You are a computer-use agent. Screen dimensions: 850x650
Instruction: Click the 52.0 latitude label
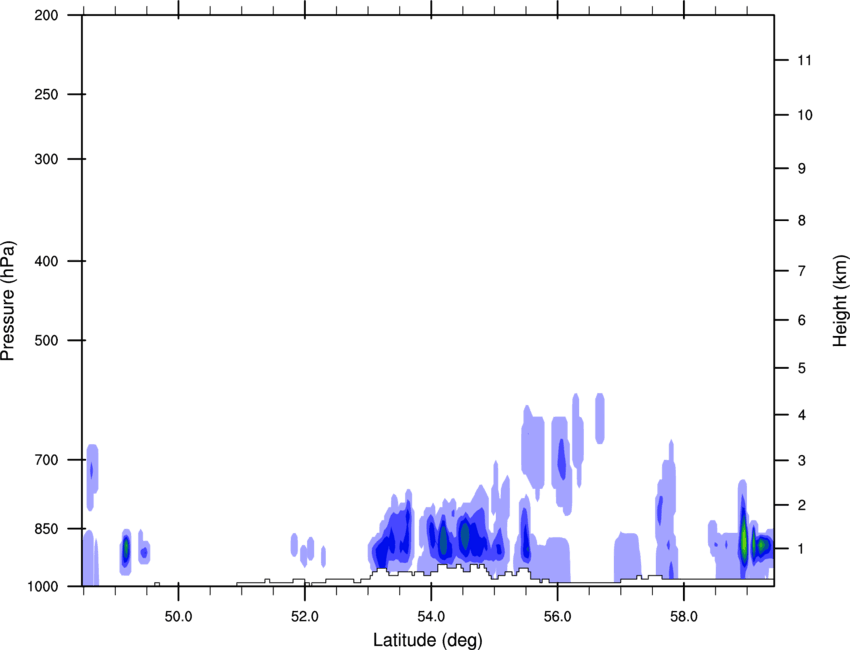coord(305,617)
